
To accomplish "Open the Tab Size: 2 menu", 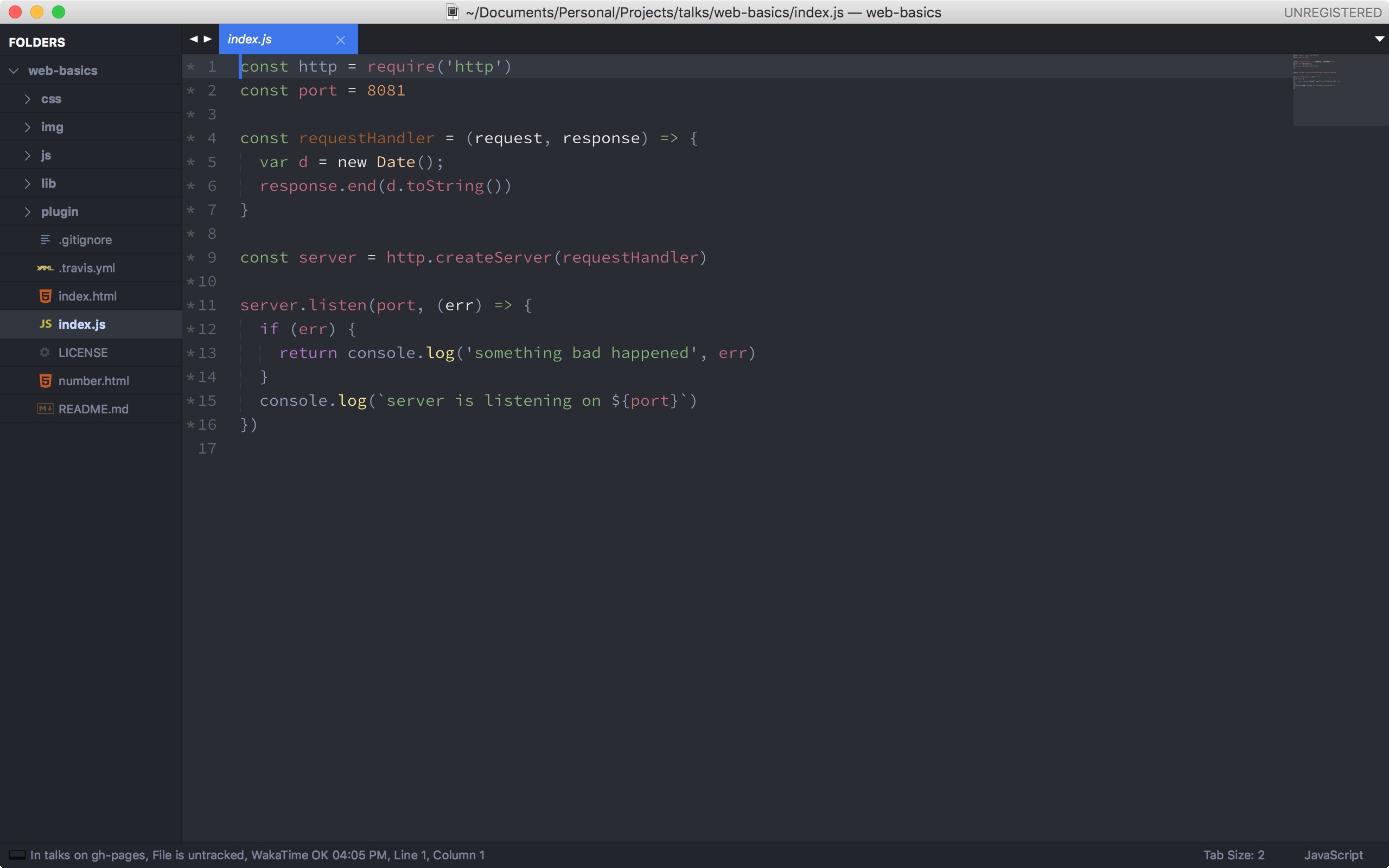I will coord(1233,855).
